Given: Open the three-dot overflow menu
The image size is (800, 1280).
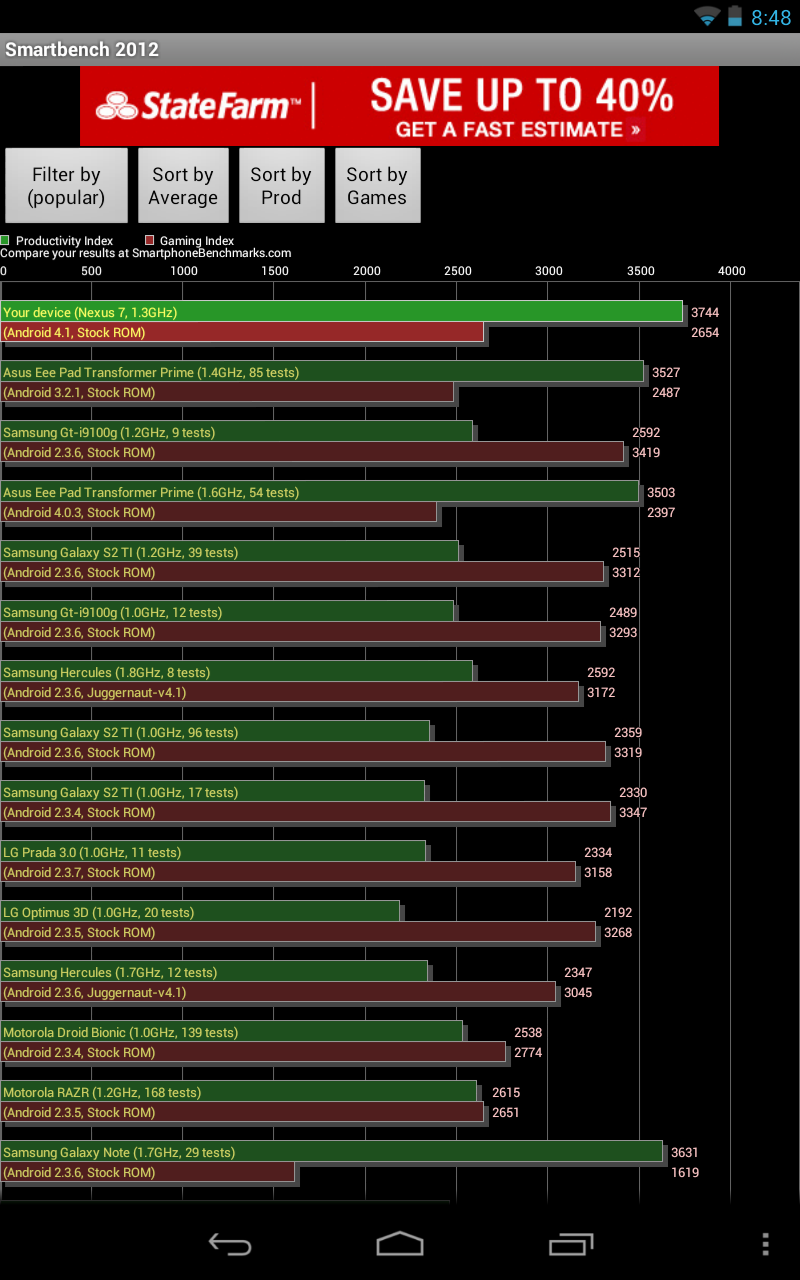Looking at the screenshot, I should pos(765,1243).
